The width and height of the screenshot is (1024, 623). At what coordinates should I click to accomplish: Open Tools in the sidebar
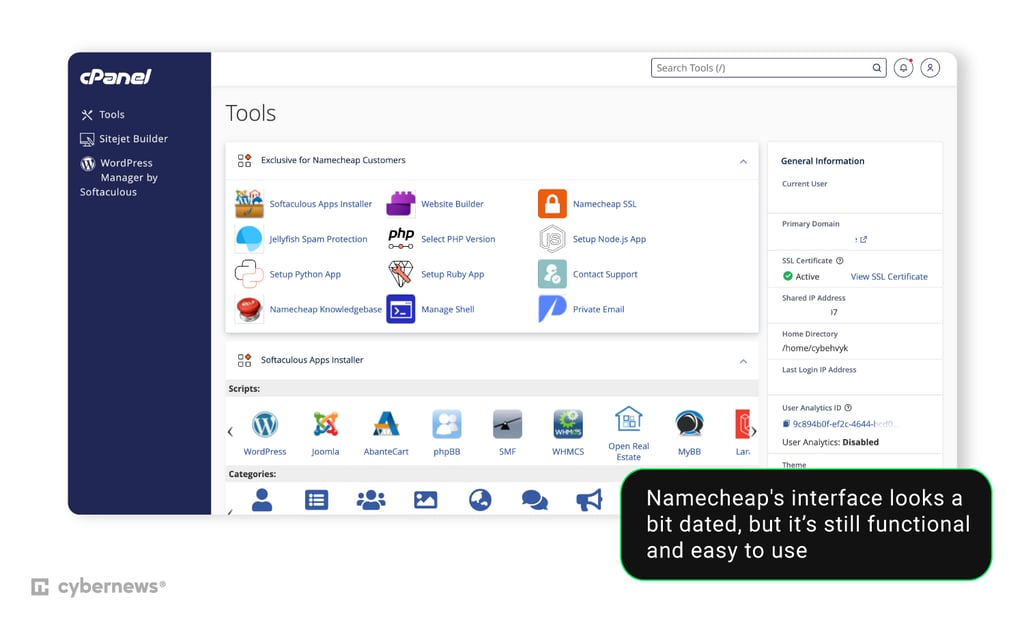pos(103,115)
